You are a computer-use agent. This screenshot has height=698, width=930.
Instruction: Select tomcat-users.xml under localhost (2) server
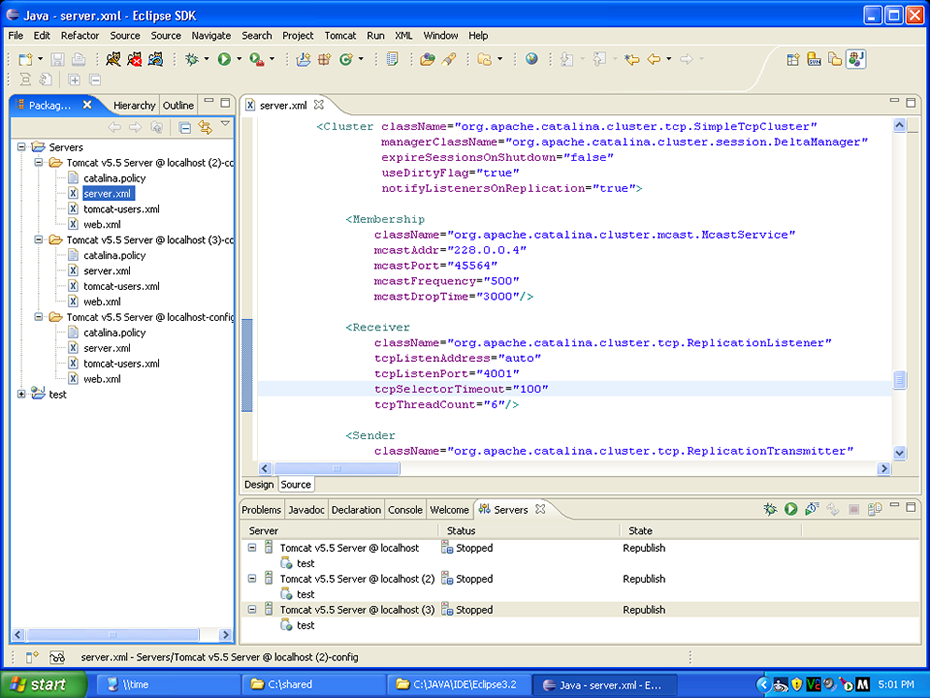121,209
